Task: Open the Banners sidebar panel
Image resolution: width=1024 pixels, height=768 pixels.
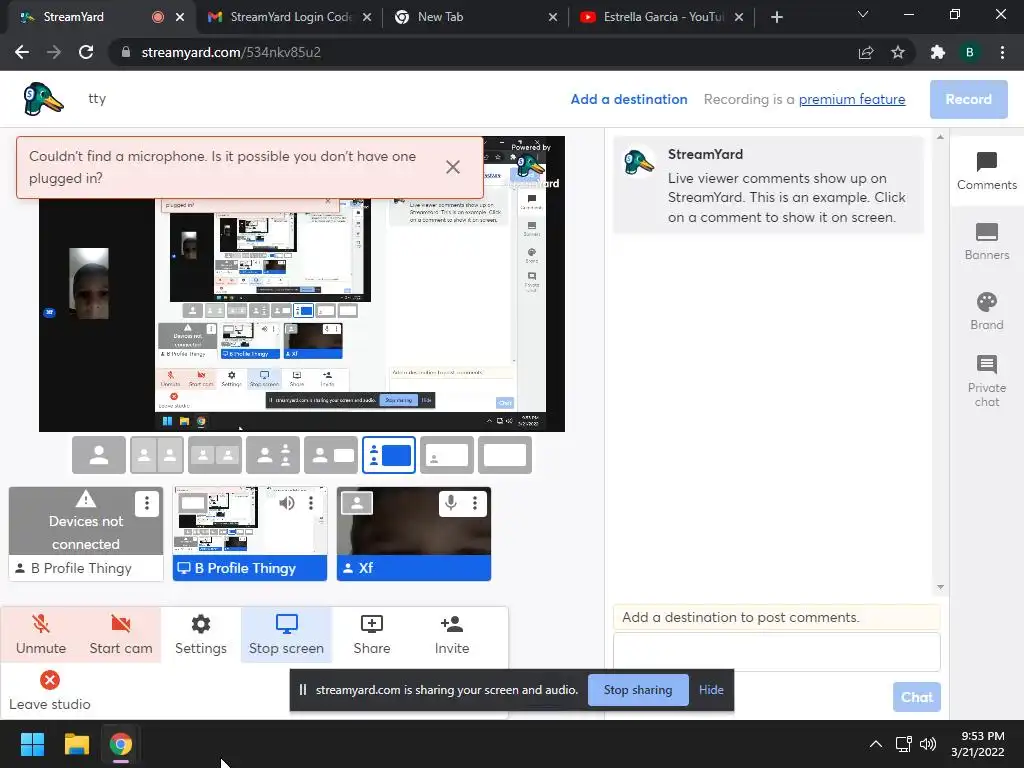Action: coord(986,241)
